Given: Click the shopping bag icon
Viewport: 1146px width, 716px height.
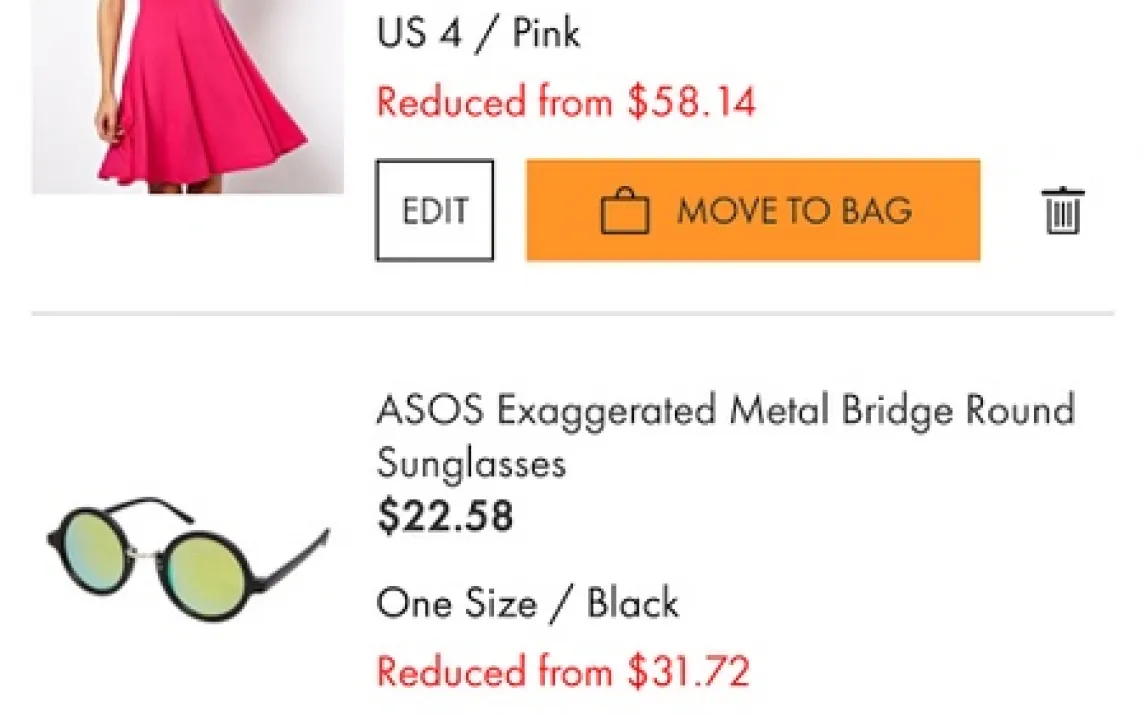Looking at the screenshot, I should click(x=625, y=212).
